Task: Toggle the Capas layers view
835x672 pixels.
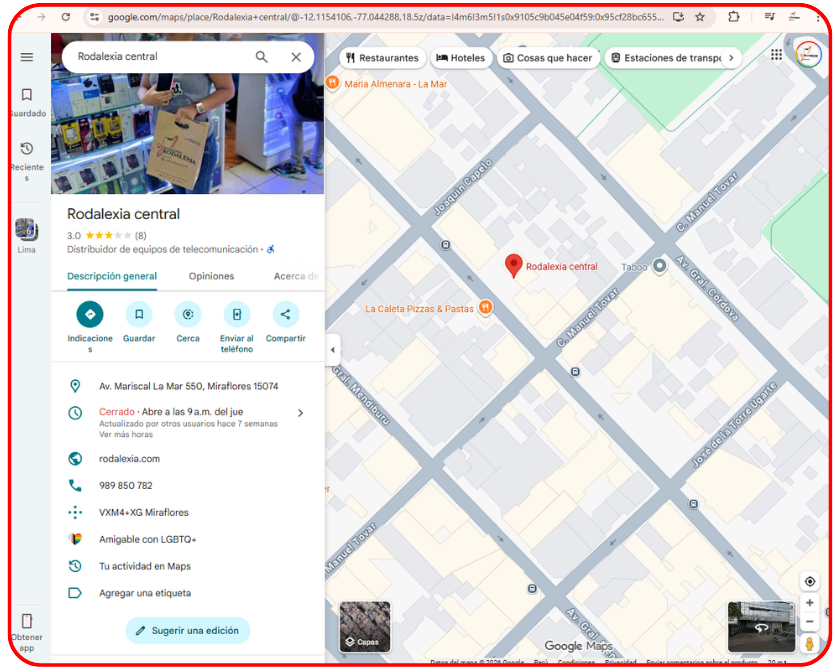Action: click(365, 627)
